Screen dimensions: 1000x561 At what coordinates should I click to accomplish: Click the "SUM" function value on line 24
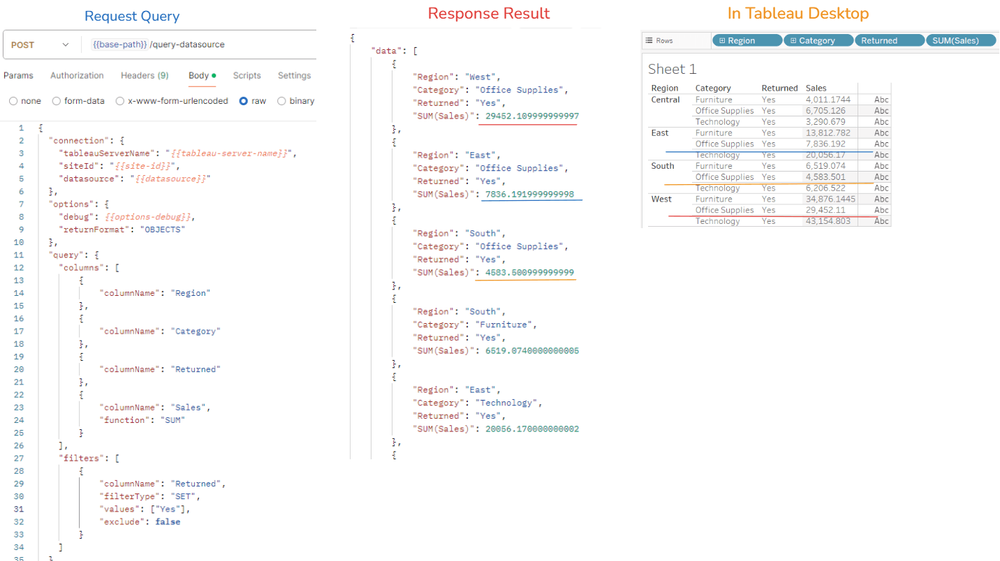tap(171, 420)
